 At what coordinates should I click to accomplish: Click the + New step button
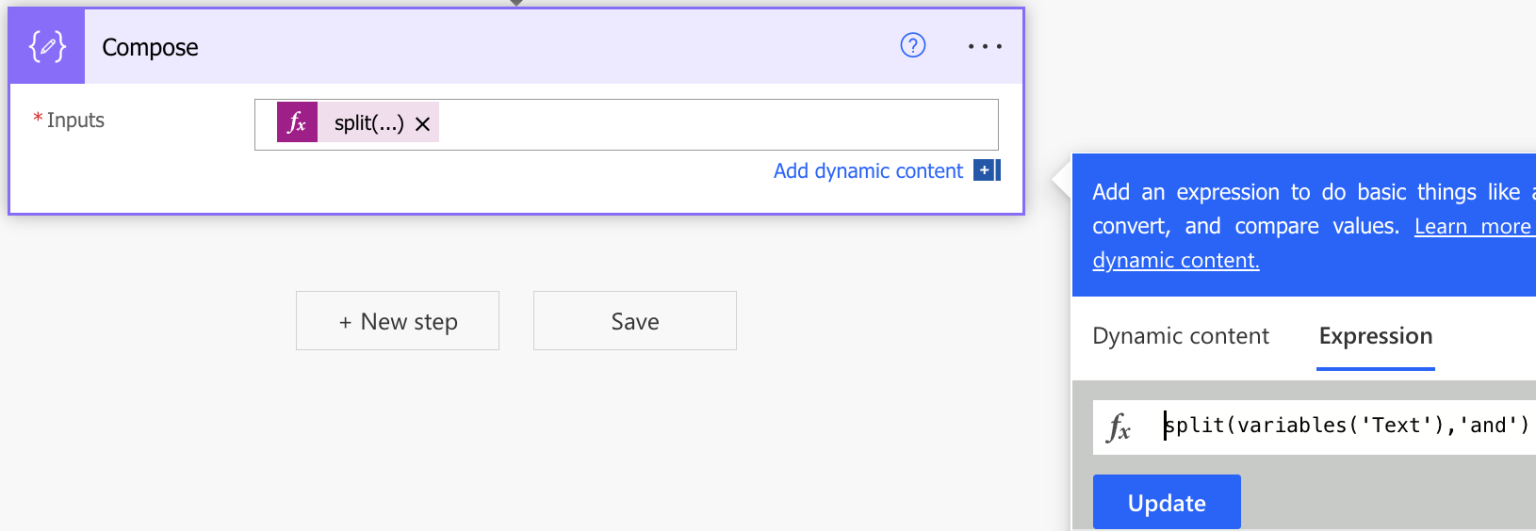point(397,321)
